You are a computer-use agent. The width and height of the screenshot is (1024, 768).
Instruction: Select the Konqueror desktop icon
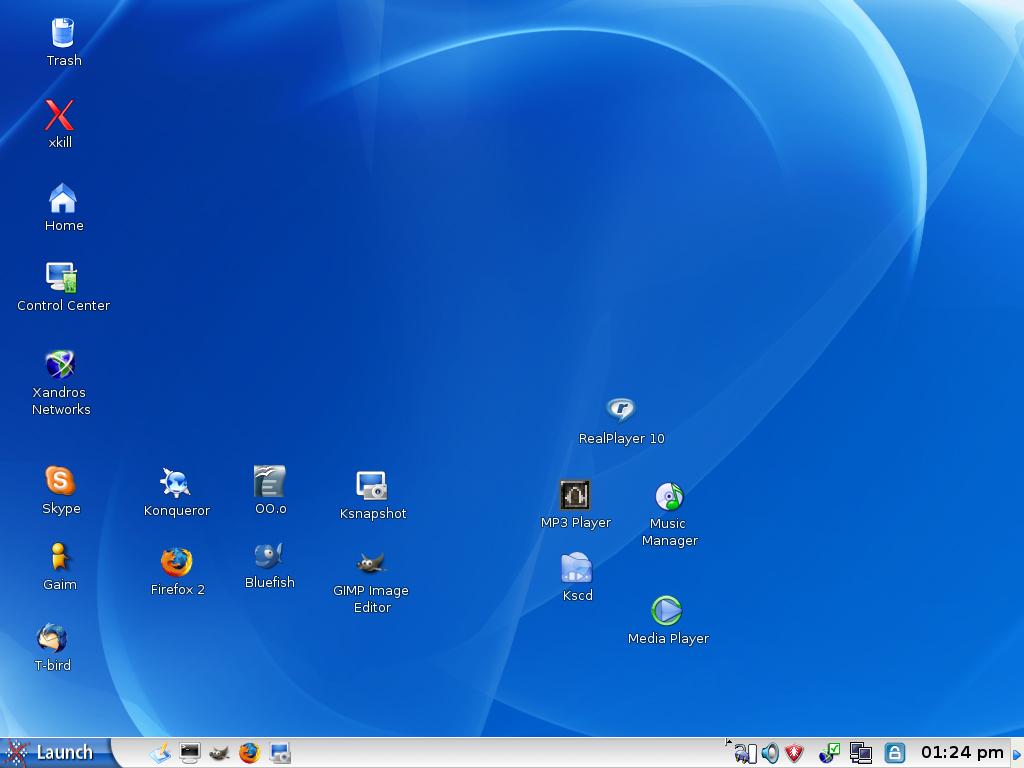176,483
